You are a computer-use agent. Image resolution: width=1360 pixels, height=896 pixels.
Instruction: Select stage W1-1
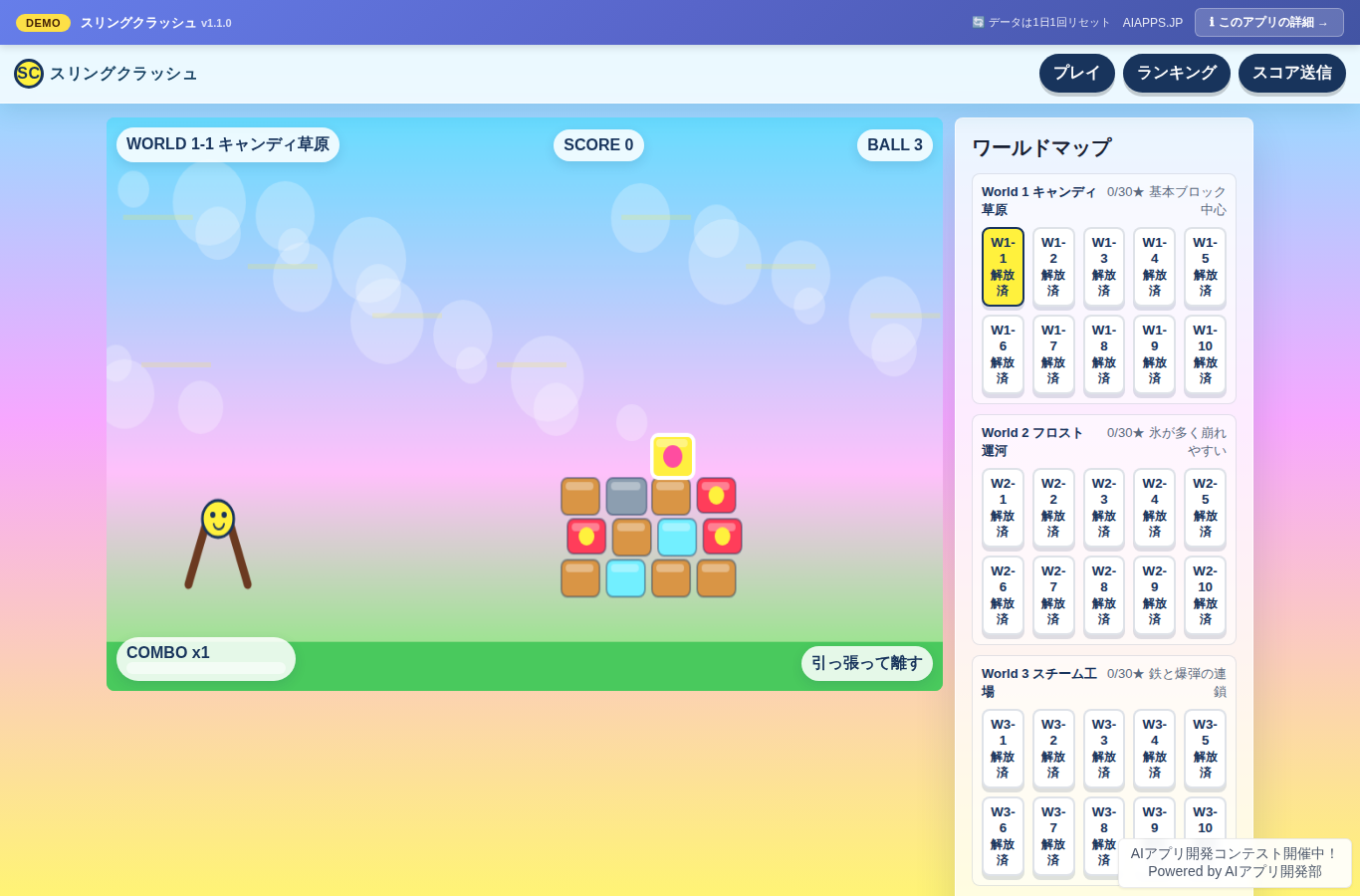click(1003, 267)
